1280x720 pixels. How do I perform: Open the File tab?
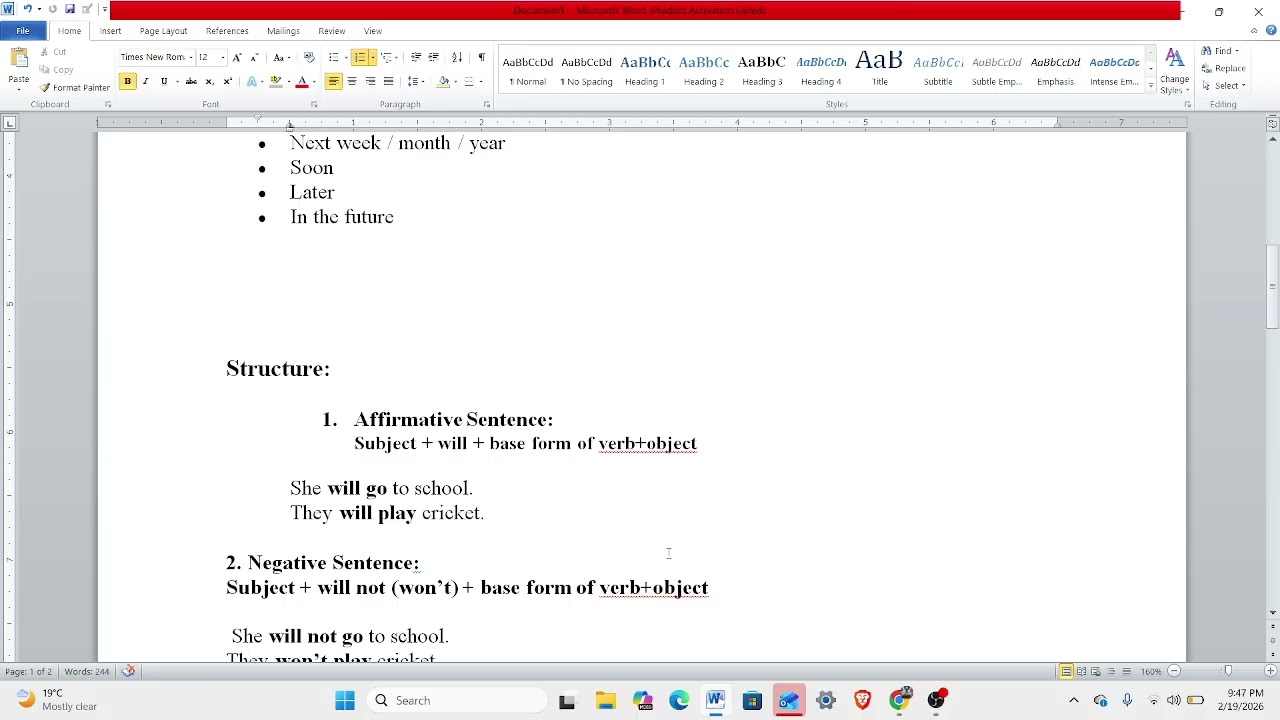tap(22, 31)
